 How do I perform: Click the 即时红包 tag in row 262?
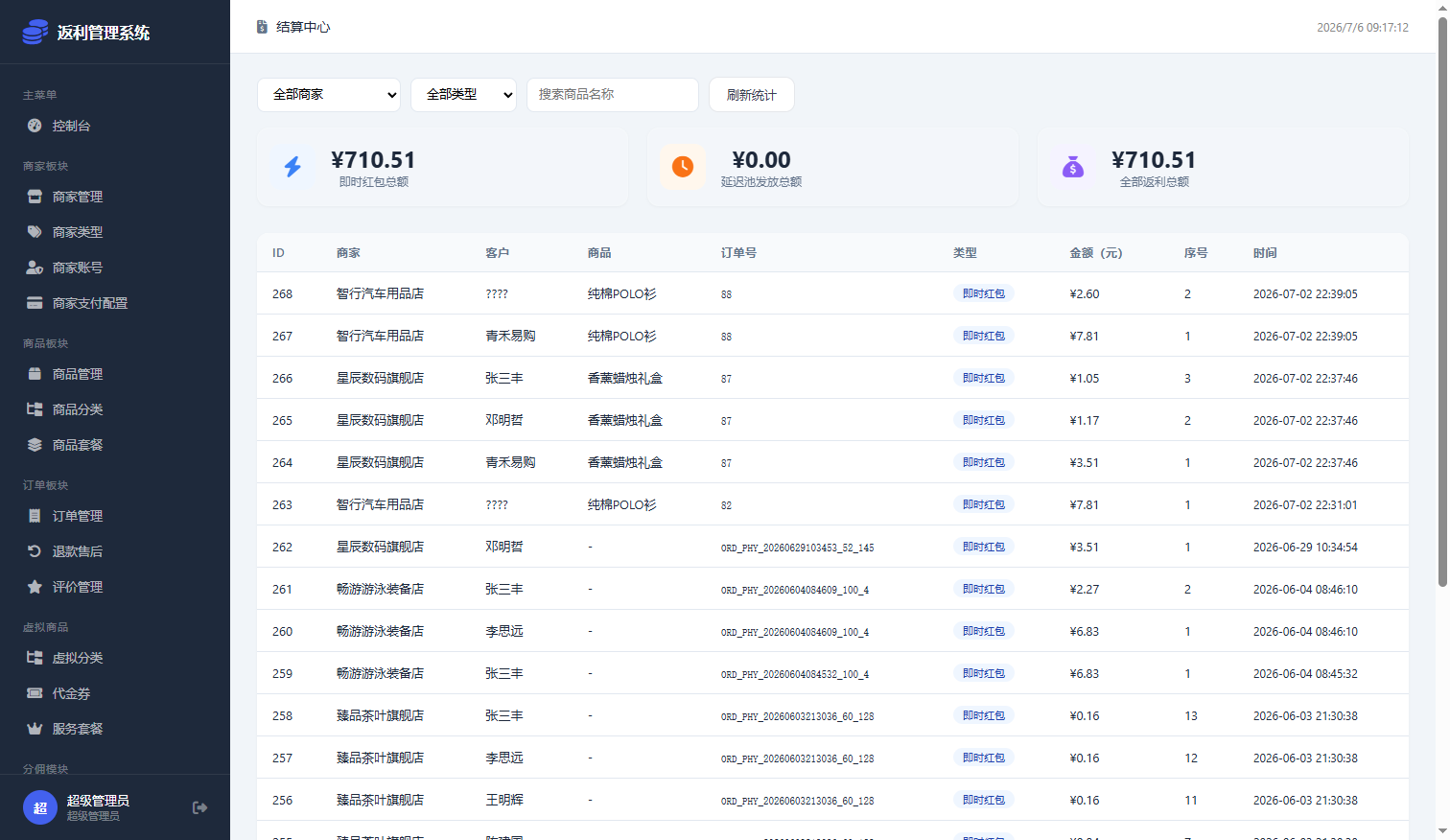pyautogui.click(x=984, y=547)
